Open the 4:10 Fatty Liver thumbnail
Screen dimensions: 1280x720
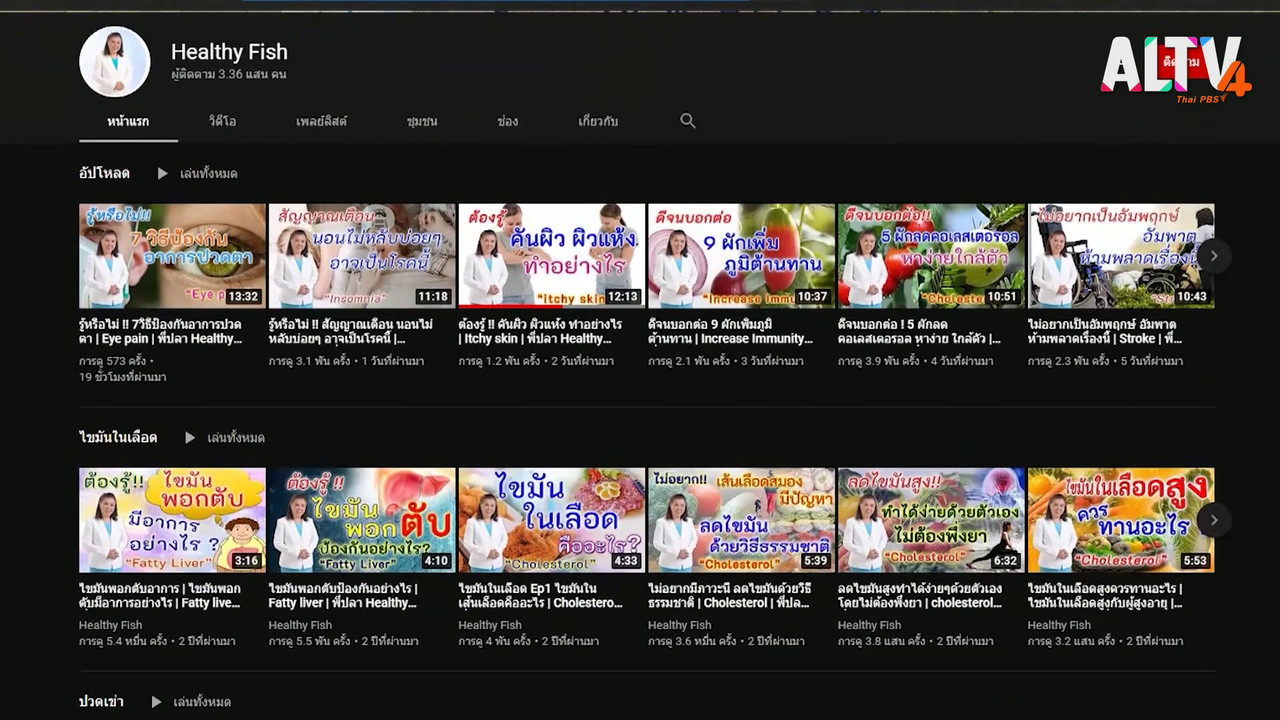362,520
